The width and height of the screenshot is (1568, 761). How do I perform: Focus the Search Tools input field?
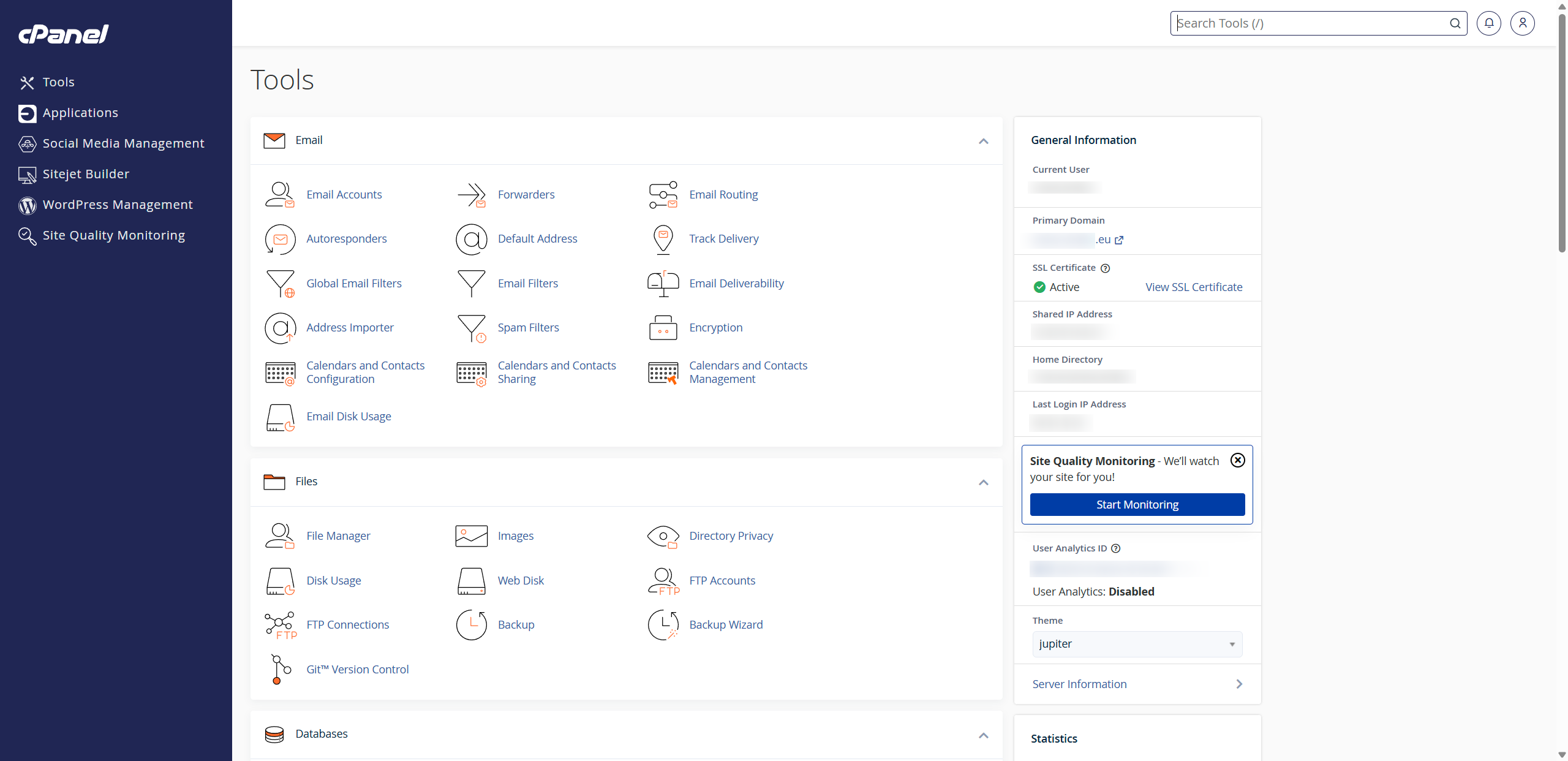click(1311, 23)
